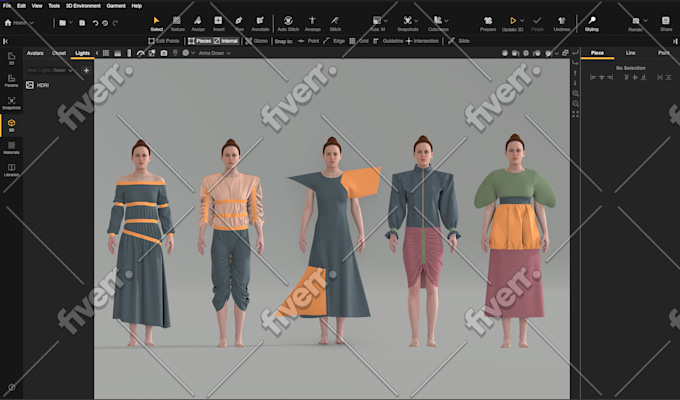Viewport: 680px width, 400px height.
Task: Open the File menu
Action: (7, 6)
